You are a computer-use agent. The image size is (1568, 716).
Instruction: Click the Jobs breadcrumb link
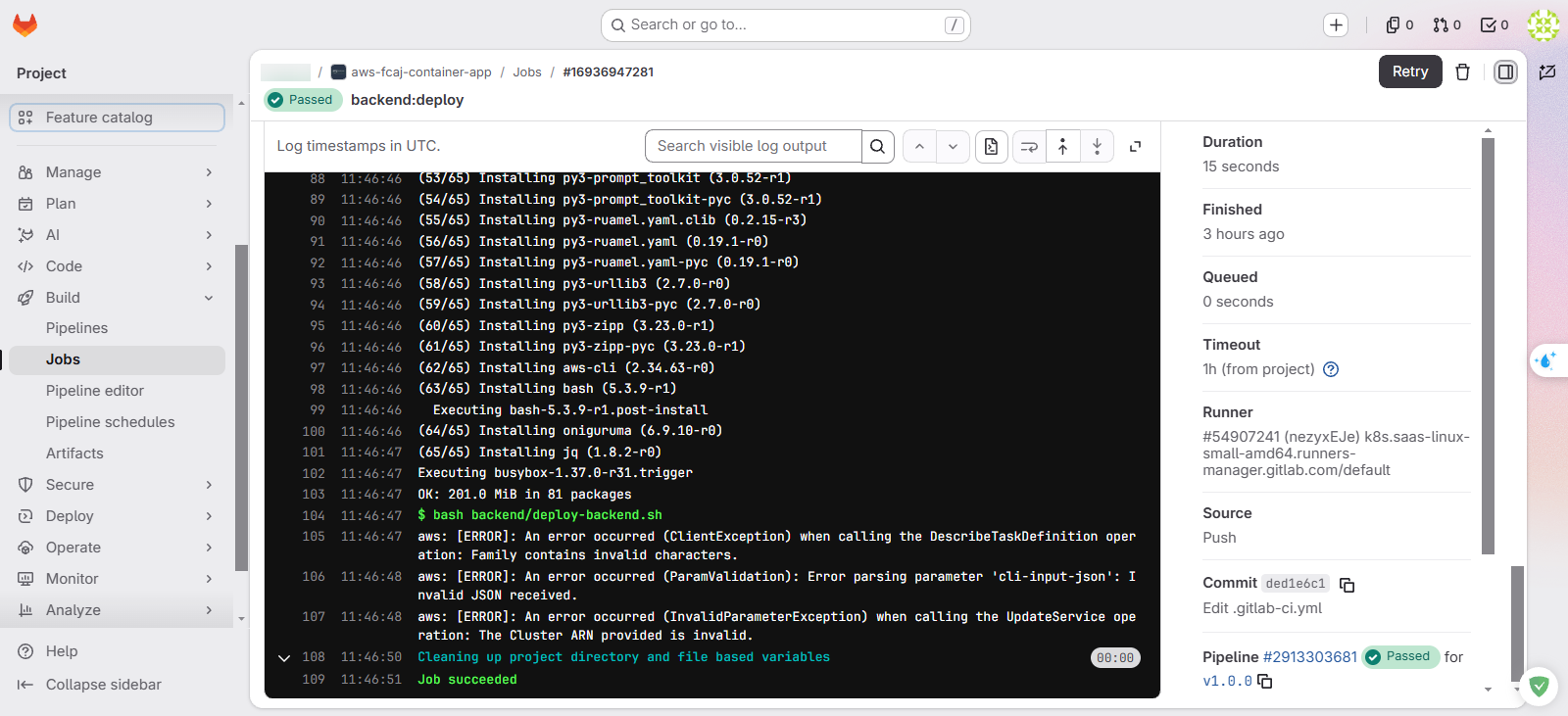click(527, 72)
